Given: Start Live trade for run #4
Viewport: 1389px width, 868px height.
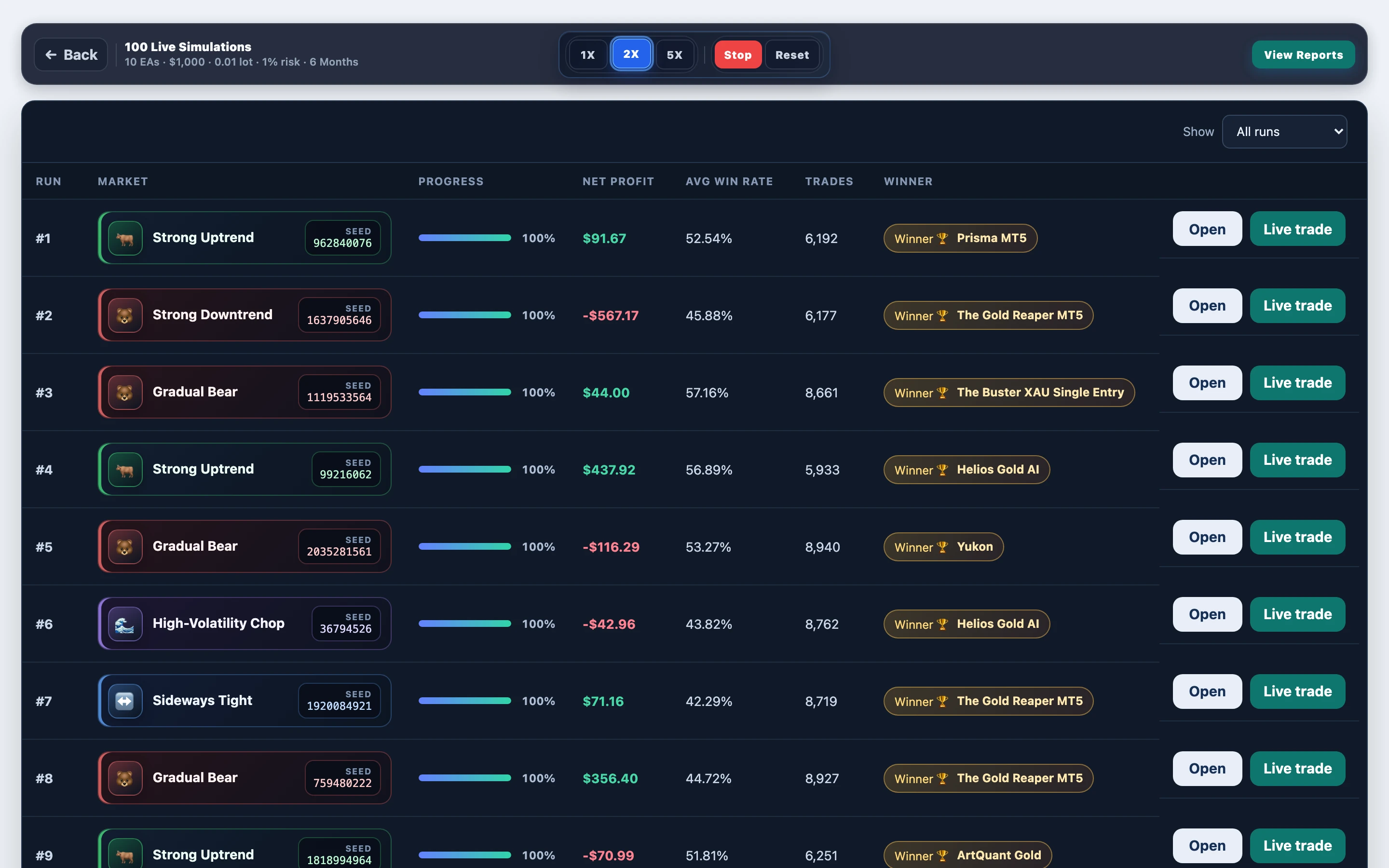Looking at the screenshot, I should point(1297,460).
